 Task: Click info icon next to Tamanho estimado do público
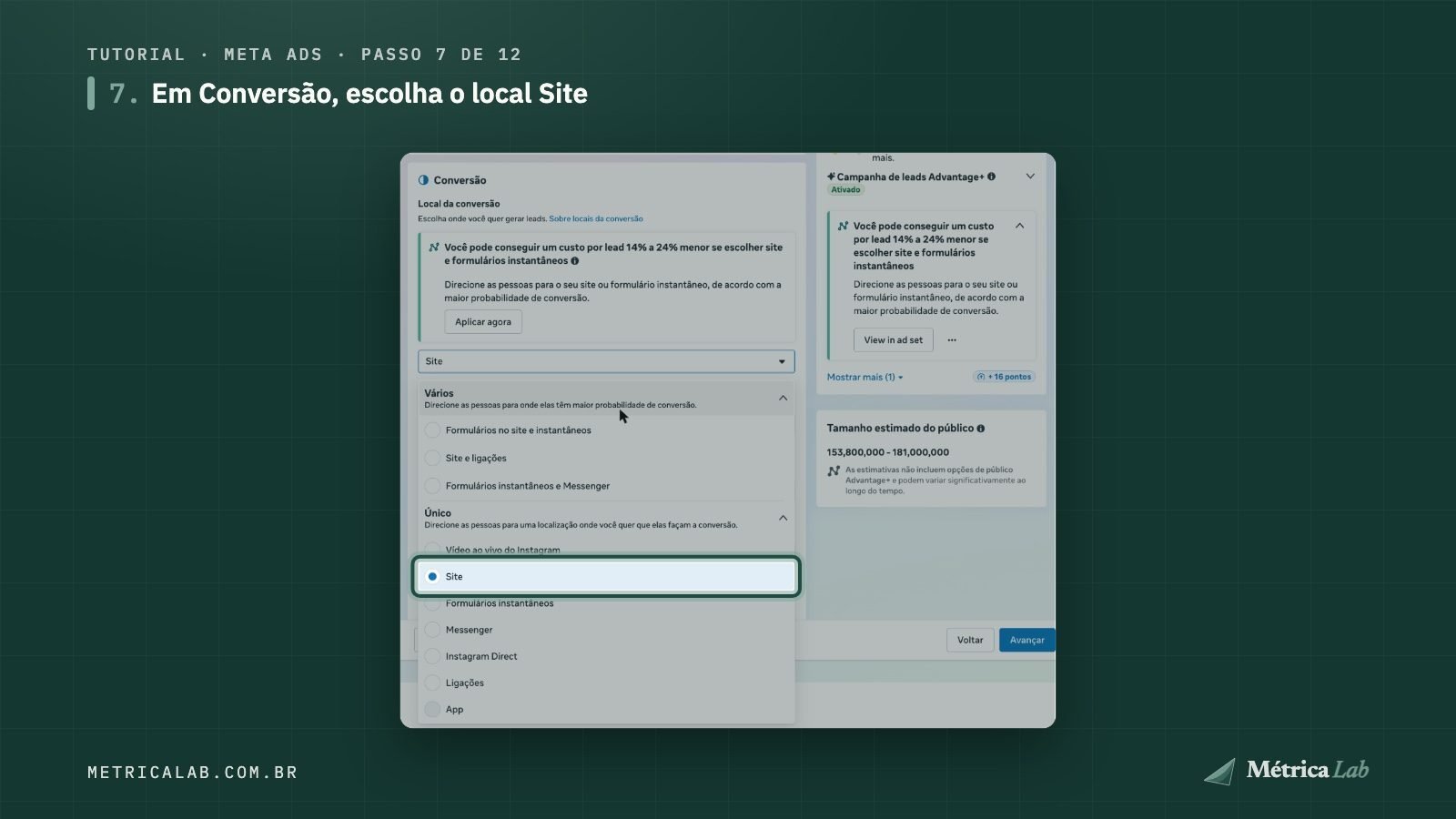click(981, 429)
